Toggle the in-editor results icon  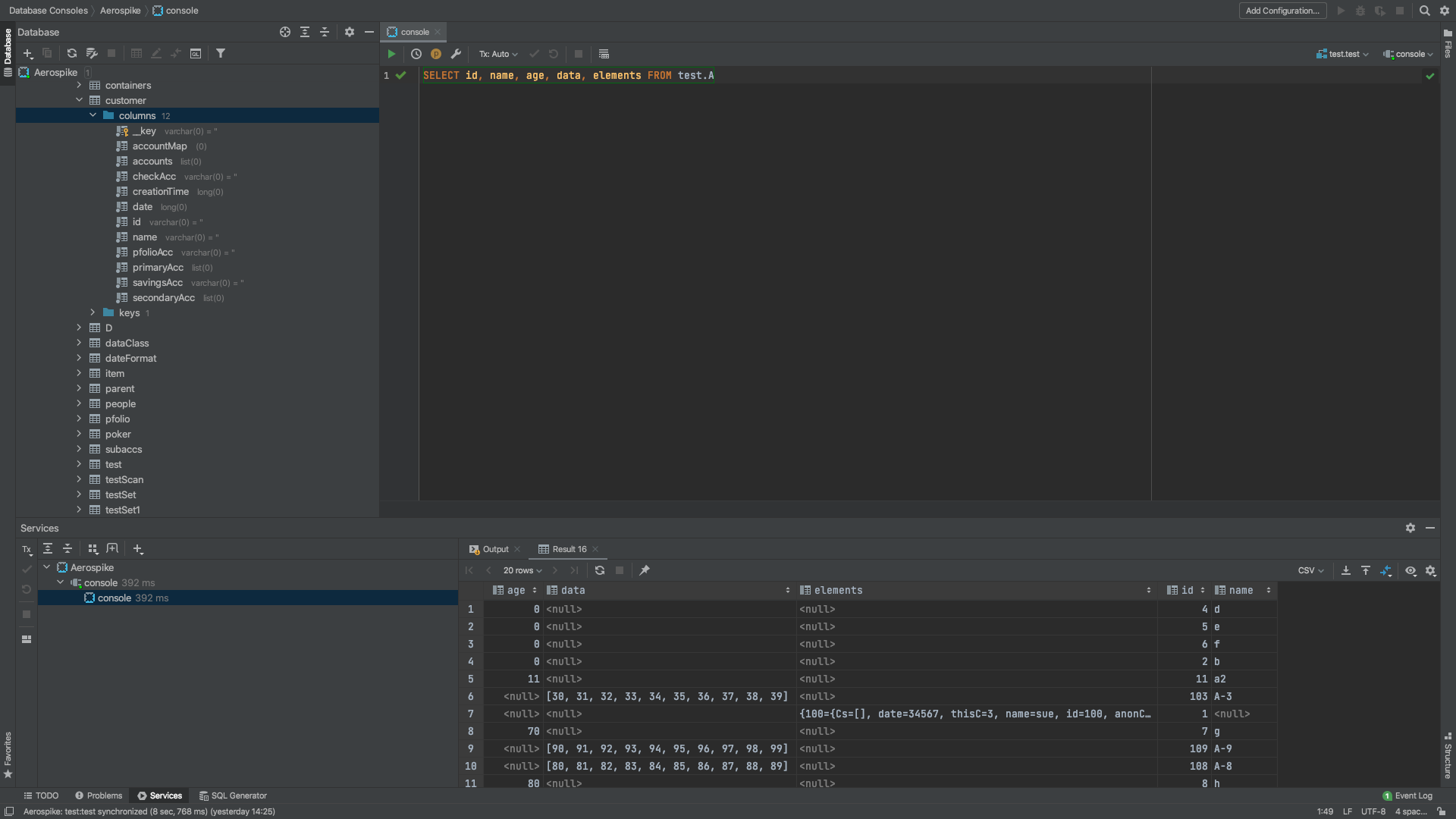604,54
